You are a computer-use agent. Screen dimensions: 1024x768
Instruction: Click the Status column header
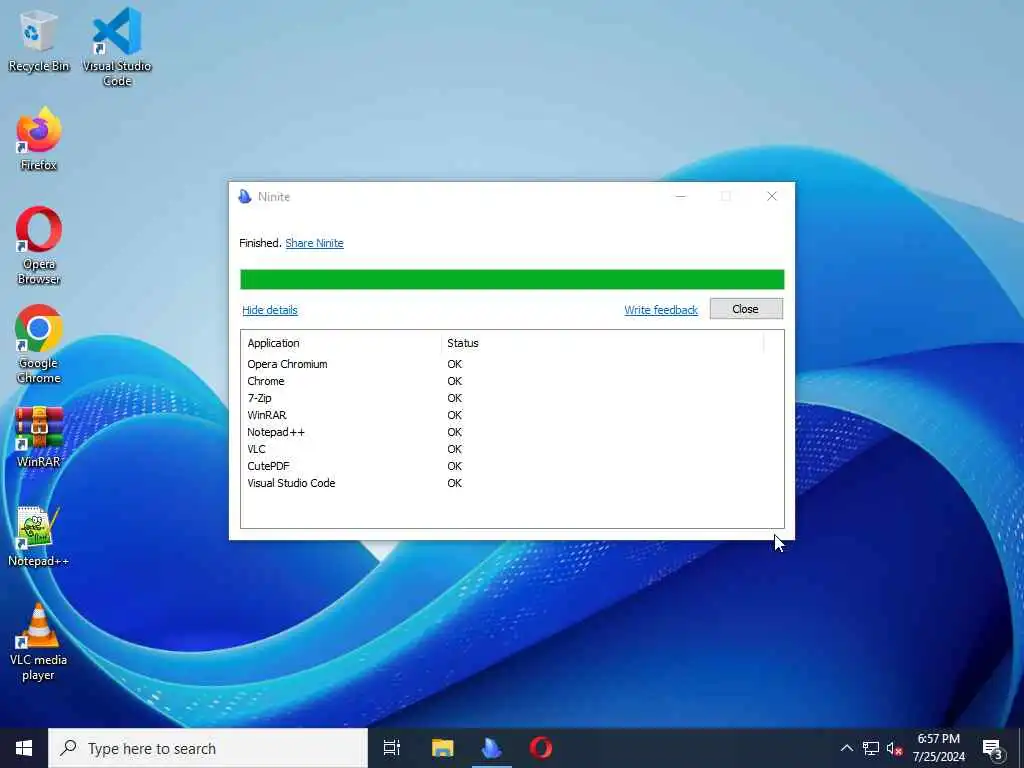pos(602,343)
